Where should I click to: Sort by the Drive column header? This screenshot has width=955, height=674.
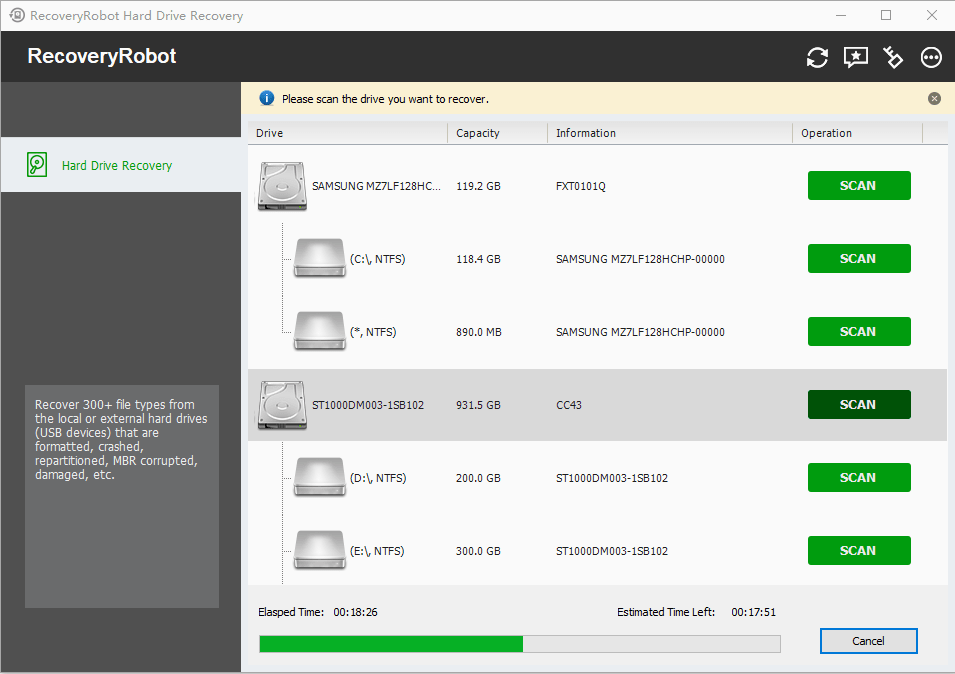point(348,133)
